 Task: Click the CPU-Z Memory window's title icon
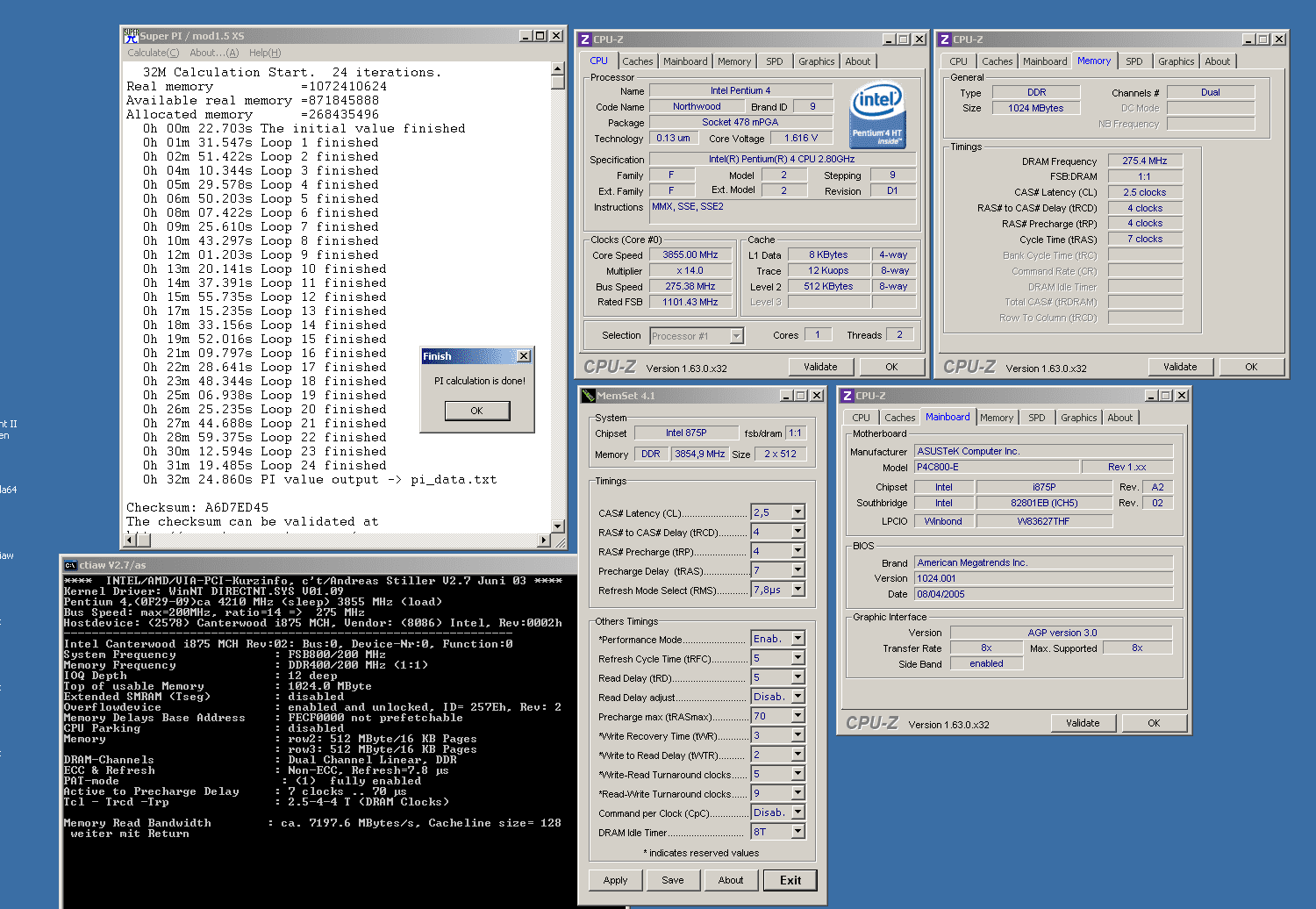click(x=945, y=39)
